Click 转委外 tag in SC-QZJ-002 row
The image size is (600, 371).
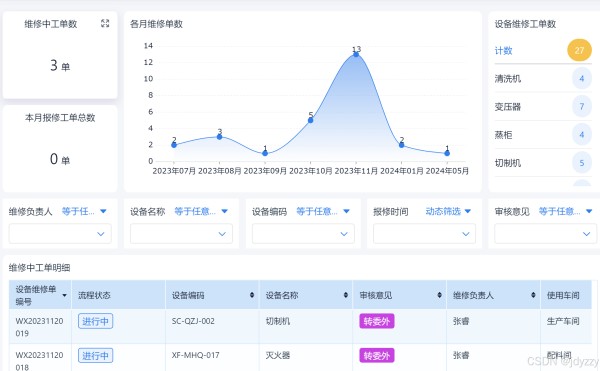pyautogui.click(x=377, y=321)
